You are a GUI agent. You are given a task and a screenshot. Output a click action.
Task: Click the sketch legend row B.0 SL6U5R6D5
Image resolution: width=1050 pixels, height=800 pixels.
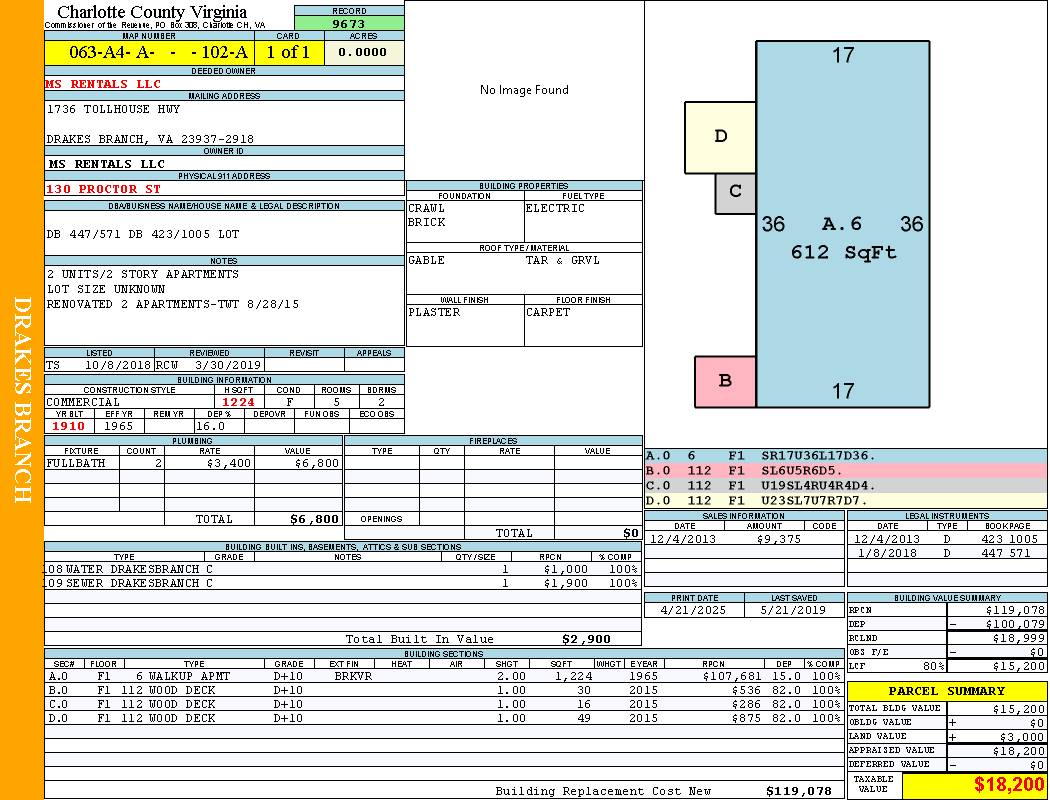pos(845,471)
